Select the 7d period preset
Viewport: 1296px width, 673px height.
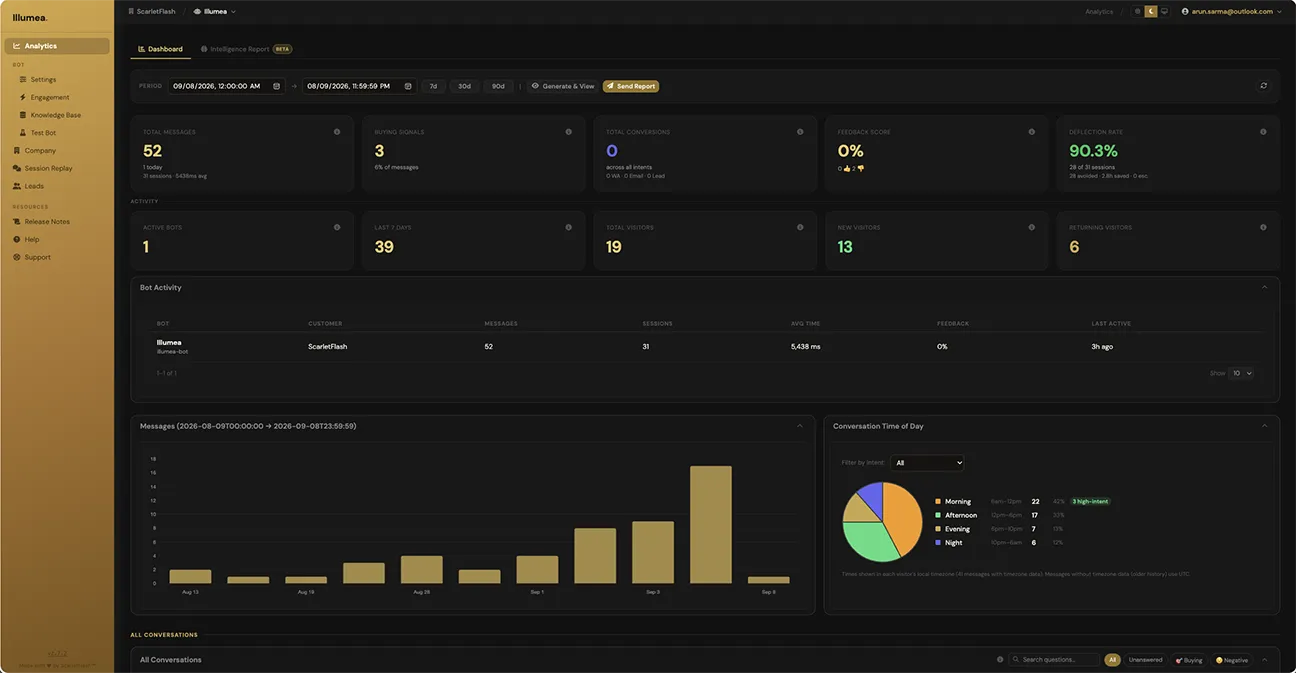tap(433, 86)
